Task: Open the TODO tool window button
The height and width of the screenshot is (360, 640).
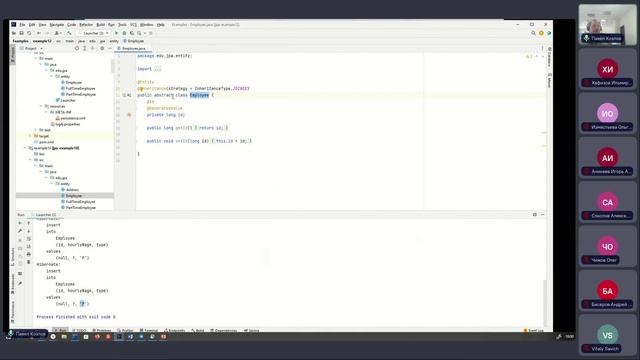Action: click(x=79, y=330)
